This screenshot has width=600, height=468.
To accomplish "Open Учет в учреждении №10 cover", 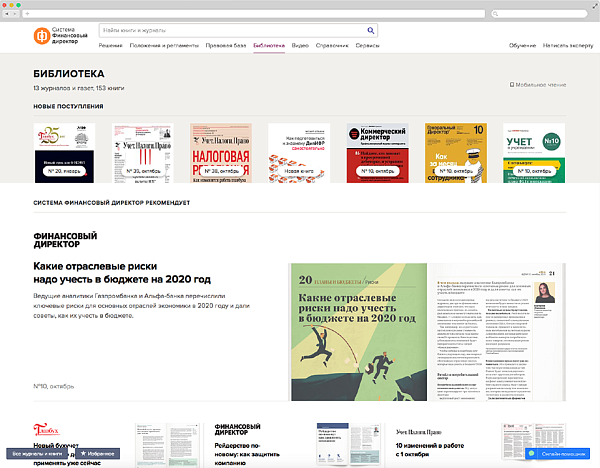I will (x=534, y=153).
